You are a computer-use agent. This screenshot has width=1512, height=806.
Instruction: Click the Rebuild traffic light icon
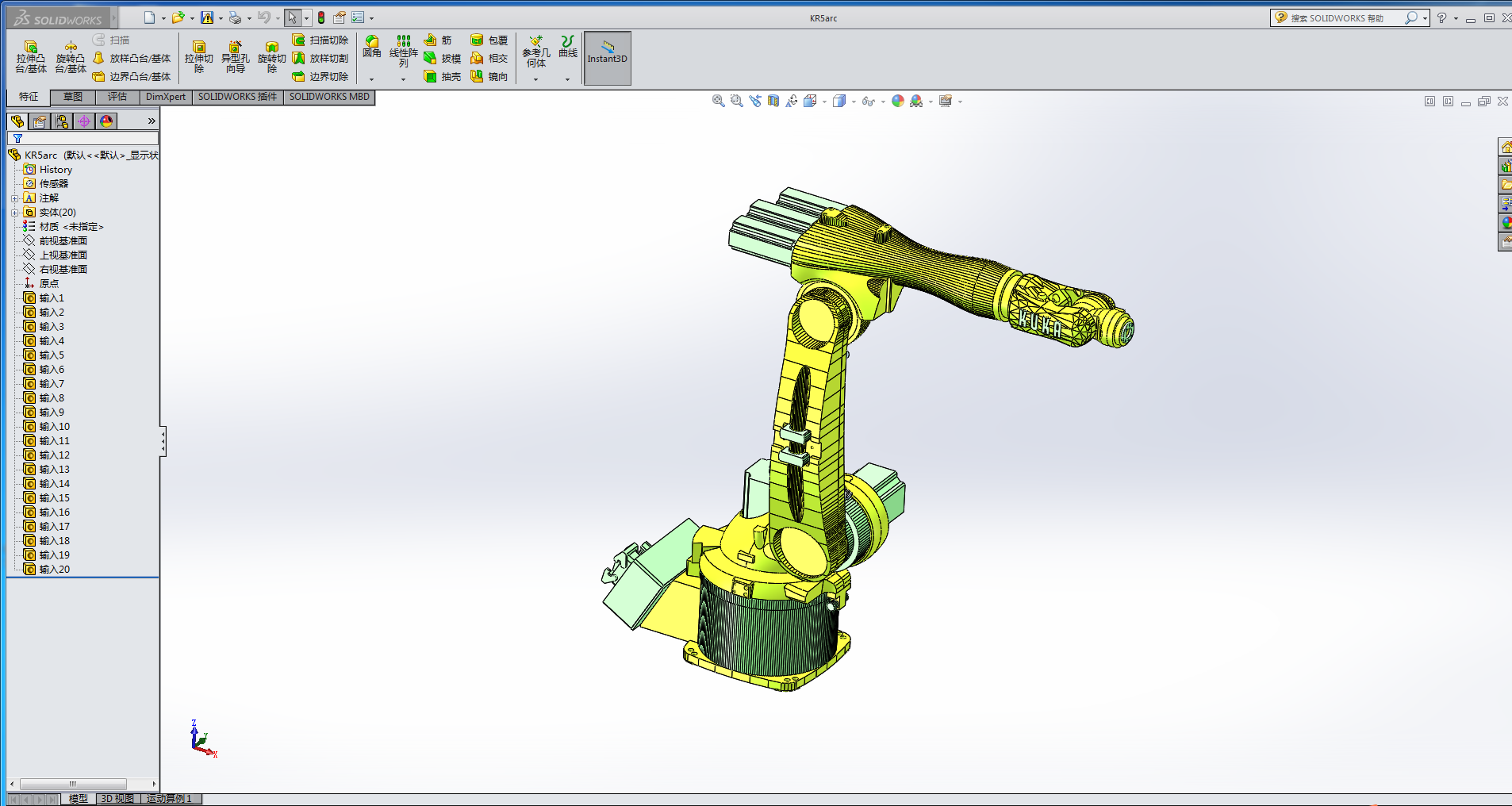(321, 17)
